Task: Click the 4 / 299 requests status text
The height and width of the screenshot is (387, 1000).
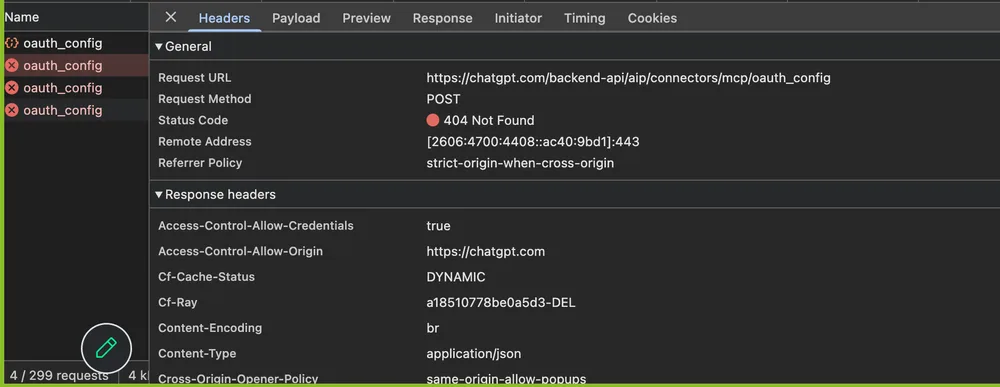Action: pos(59,376)
